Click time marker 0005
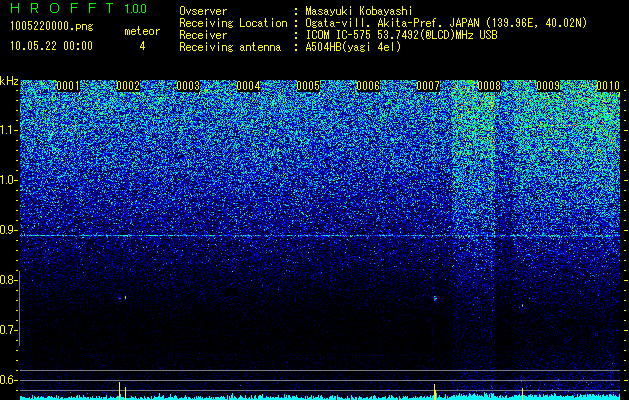The height and width of the screenshot is (400, 629). [x=308, y=86]
